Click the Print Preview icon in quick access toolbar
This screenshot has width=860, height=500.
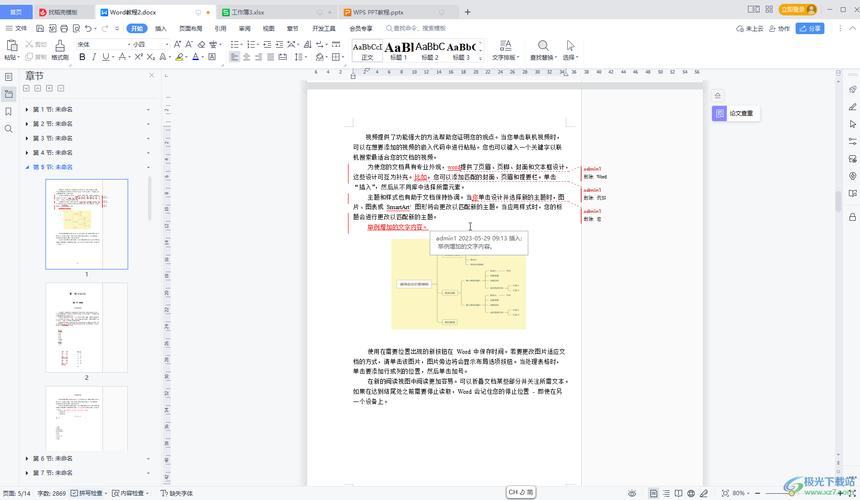(x=76, y=28)
